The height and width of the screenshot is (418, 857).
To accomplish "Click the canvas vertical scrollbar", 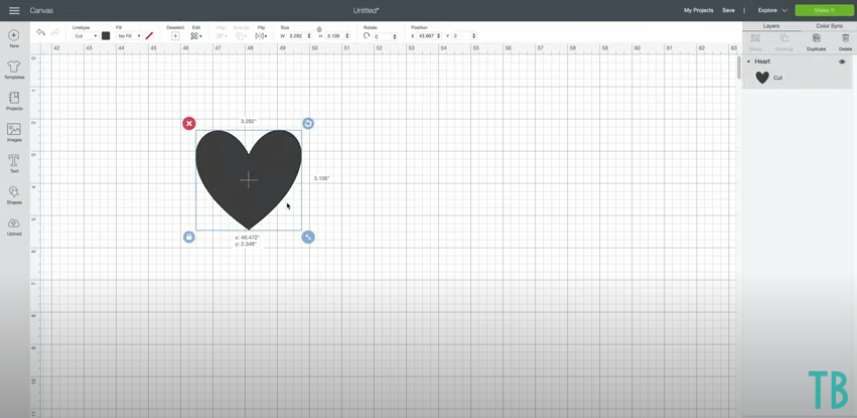I will pyautogui.click(x=739, y=68).
